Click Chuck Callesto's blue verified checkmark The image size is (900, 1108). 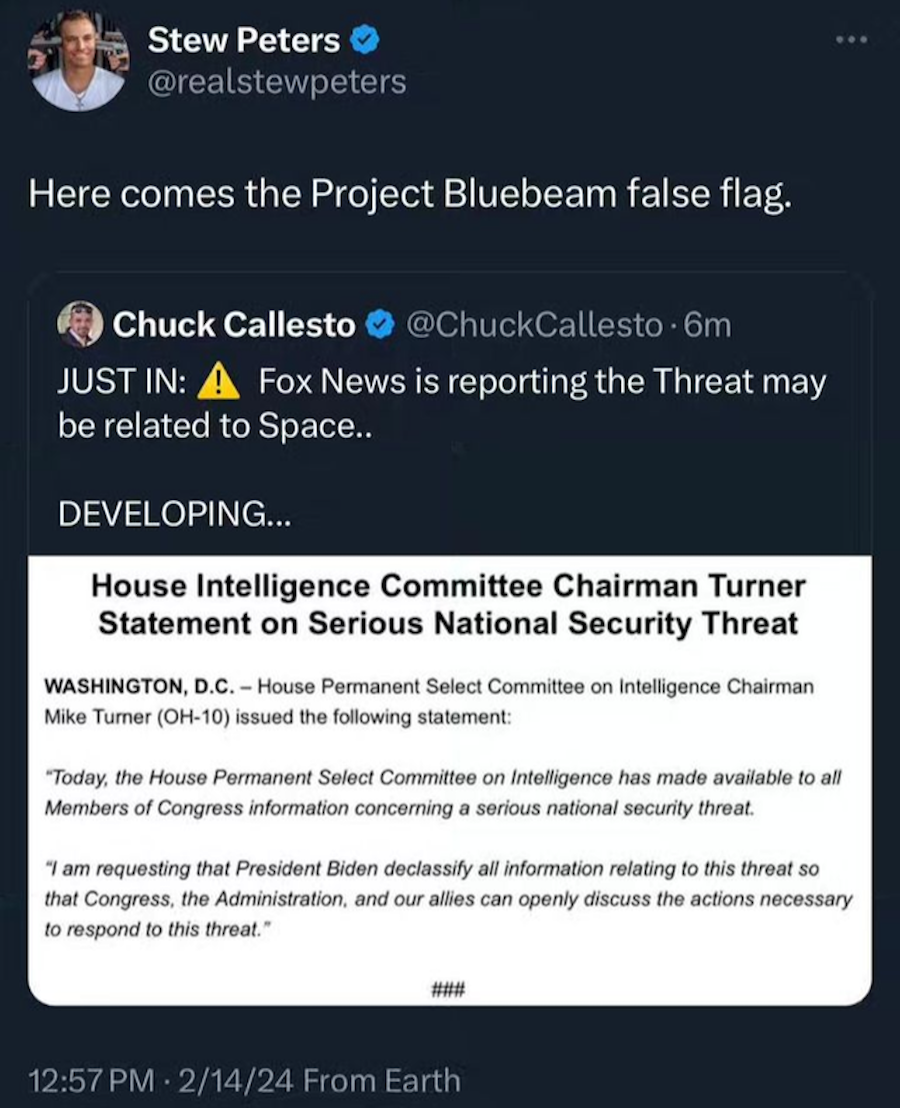[x=379, y=325]
